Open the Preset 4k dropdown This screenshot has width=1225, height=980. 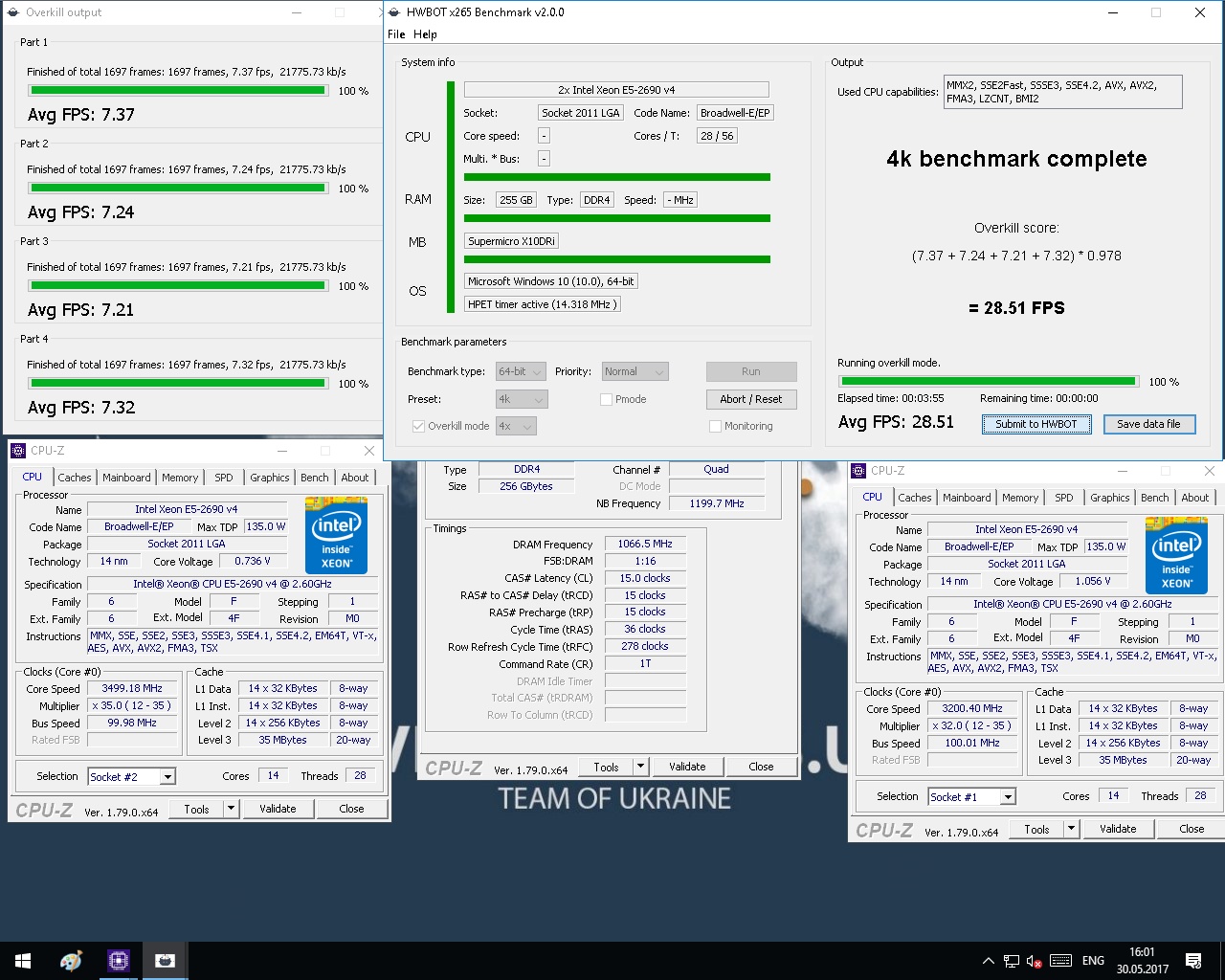pyautogui.click(x=521, y=399)
